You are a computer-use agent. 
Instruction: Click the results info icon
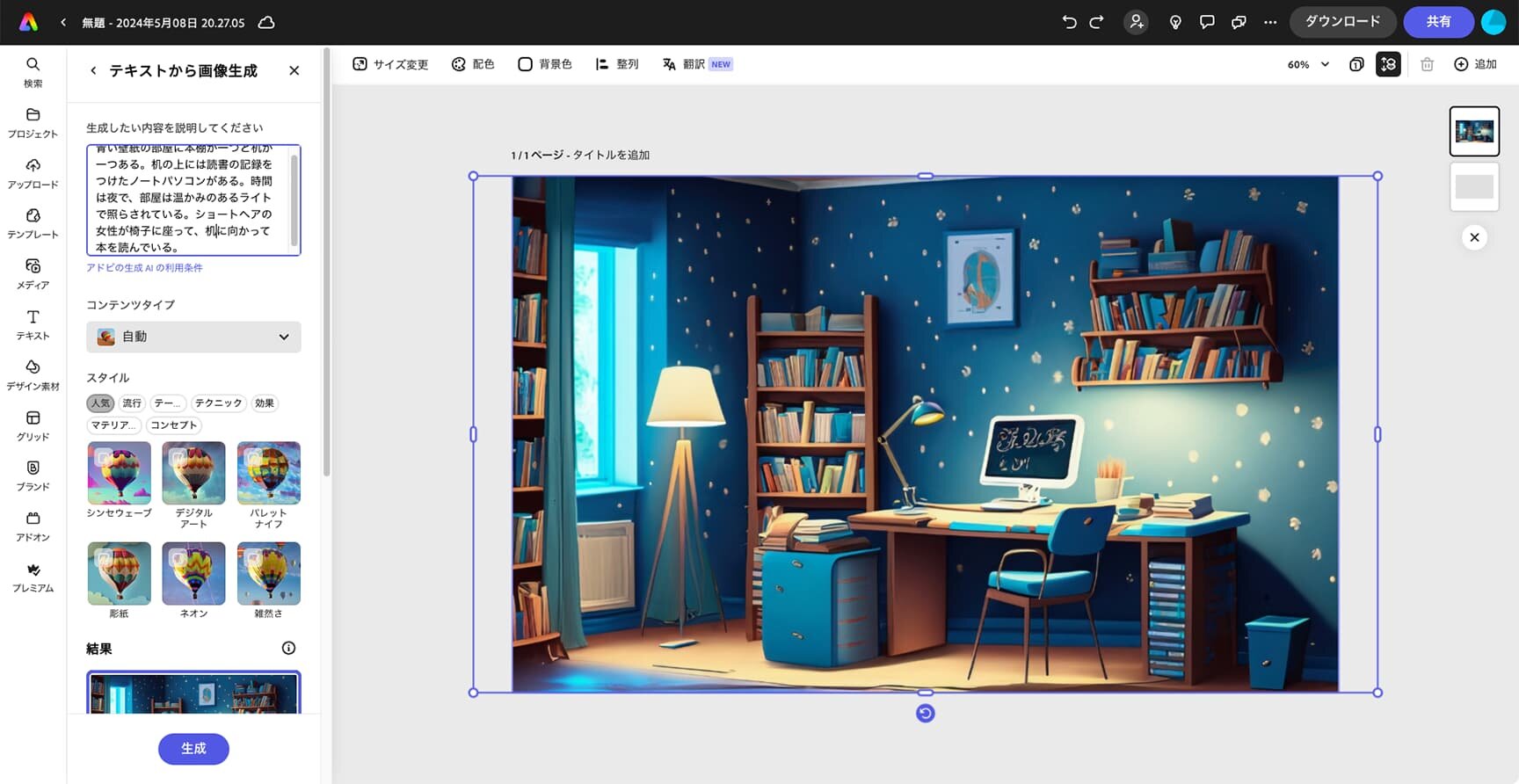[288, 648]
